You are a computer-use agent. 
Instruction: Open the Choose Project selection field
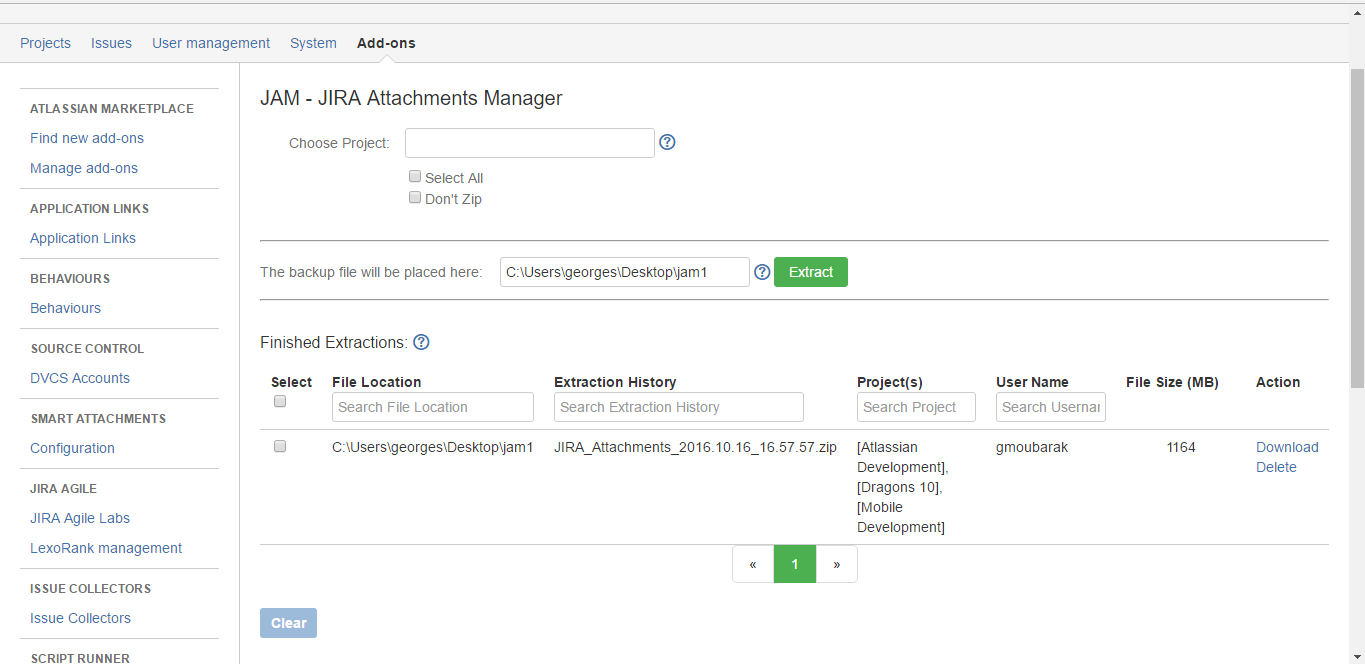[529, 143]
